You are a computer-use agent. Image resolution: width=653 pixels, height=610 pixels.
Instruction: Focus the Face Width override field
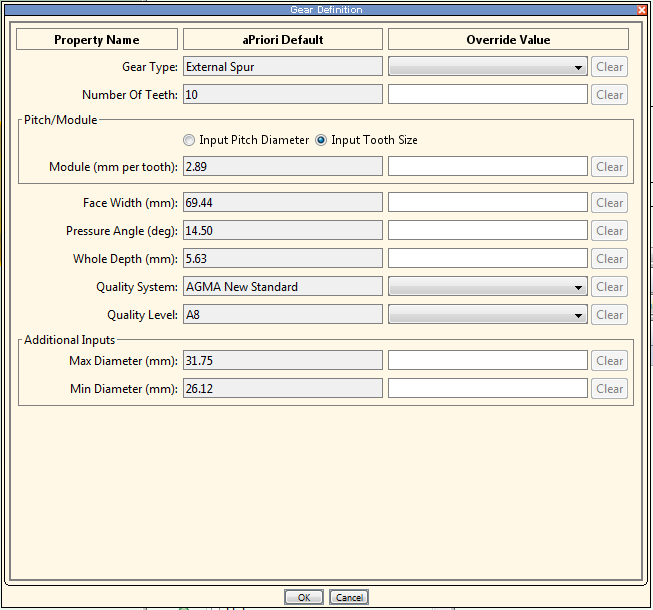(x=487, y=203)
